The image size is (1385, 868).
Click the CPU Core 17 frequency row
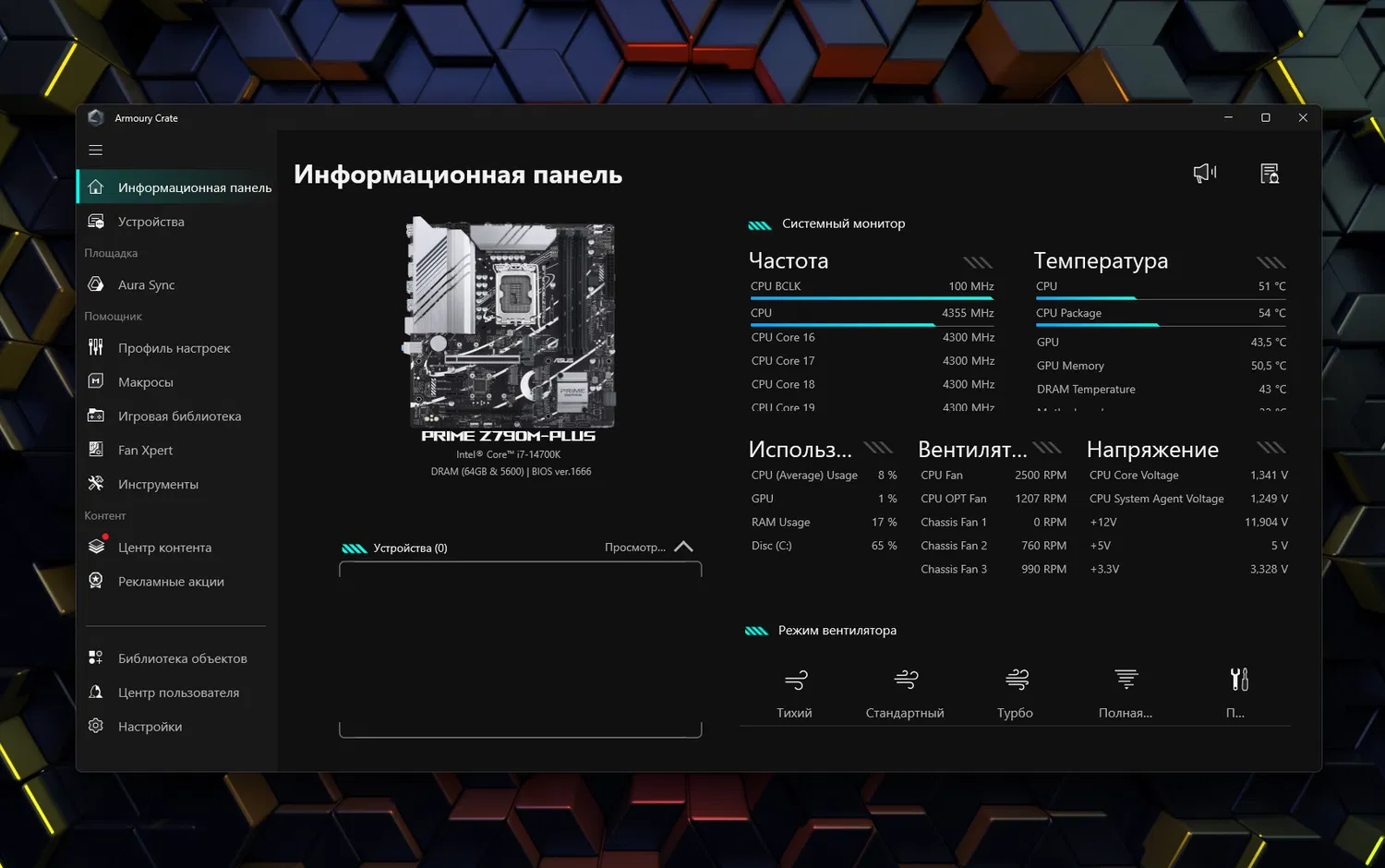pos(873,361)
